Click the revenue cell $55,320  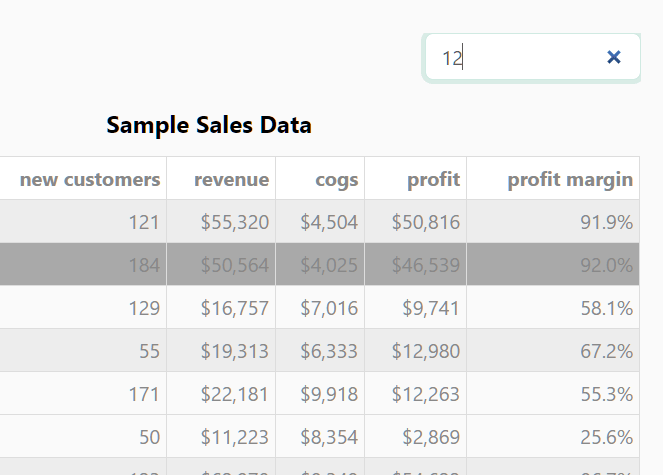[x=234, y=222]
